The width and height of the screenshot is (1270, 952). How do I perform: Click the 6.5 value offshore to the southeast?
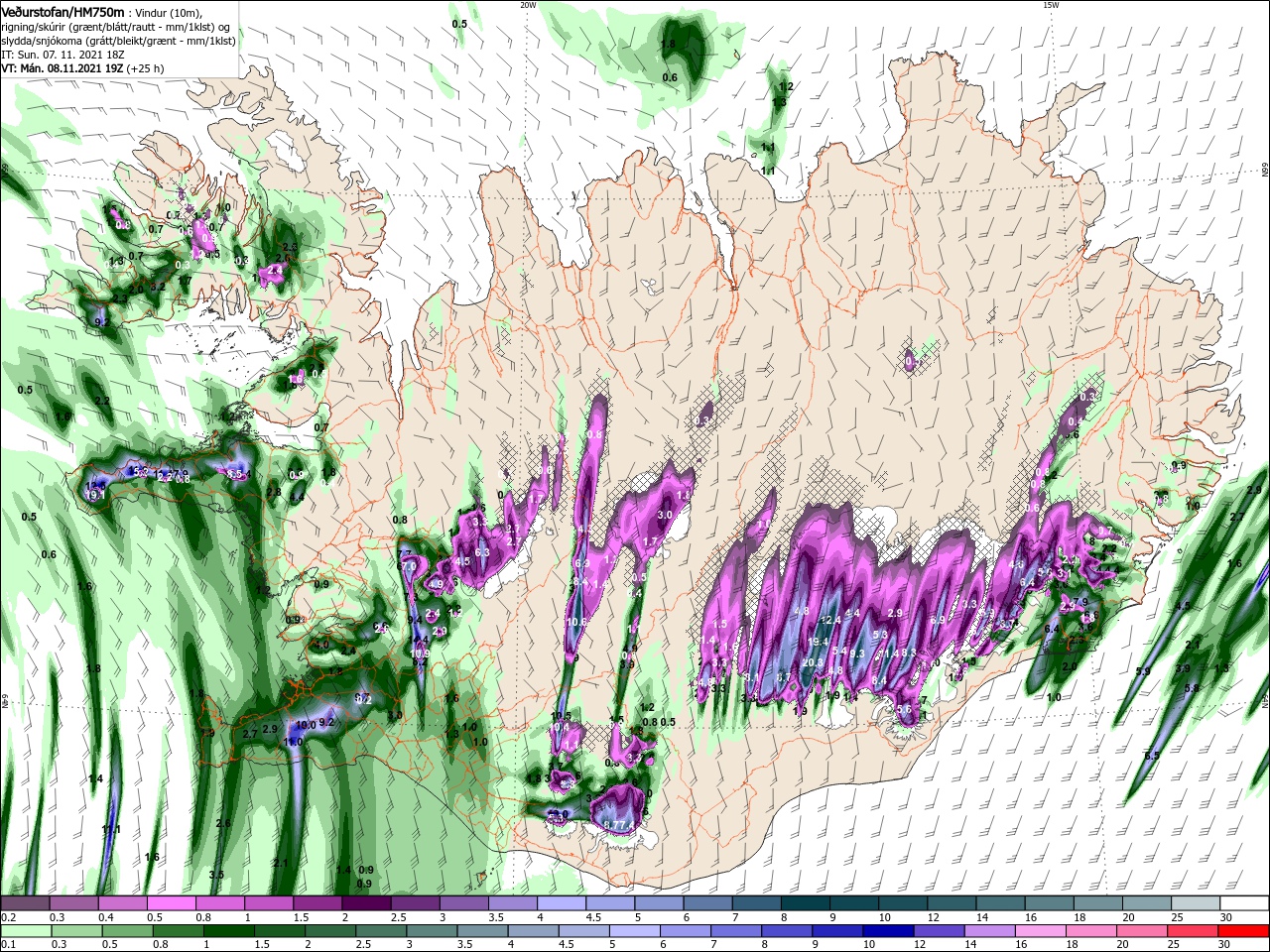1152,756
